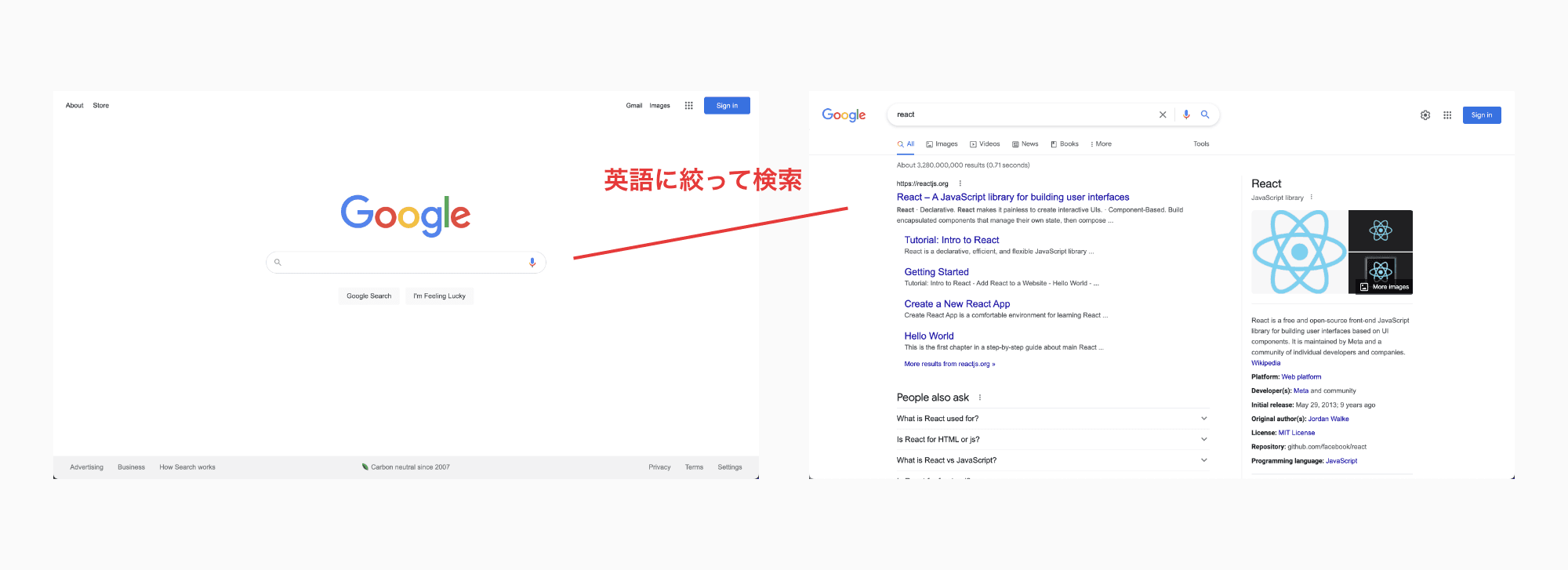
Task: Open the 'Meta' developer link
Action: 1301,391
